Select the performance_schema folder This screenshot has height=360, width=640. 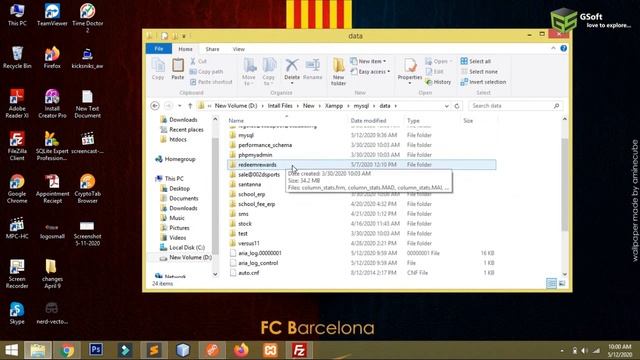[x=265, y=145]
